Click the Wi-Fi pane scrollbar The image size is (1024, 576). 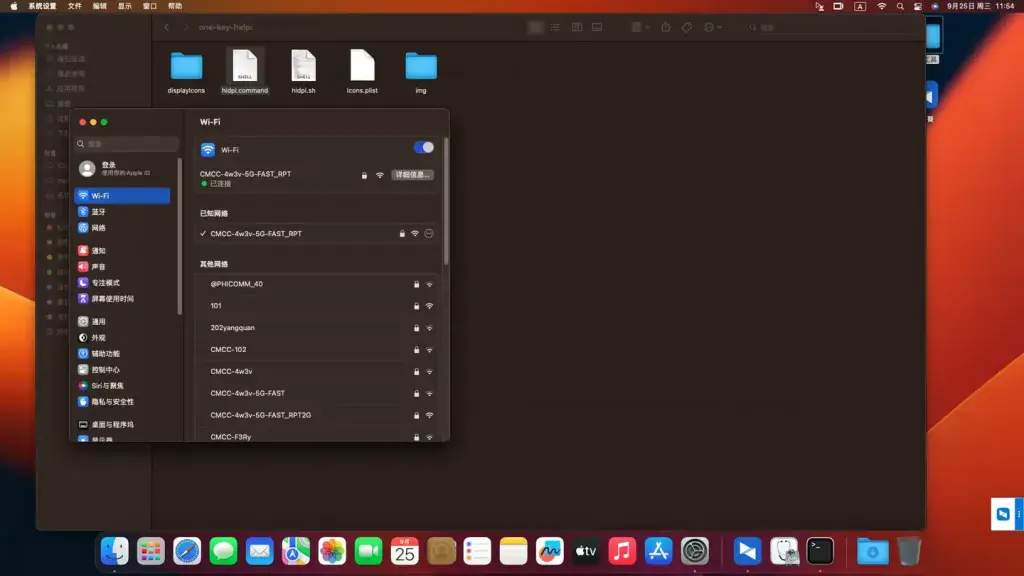446,201
